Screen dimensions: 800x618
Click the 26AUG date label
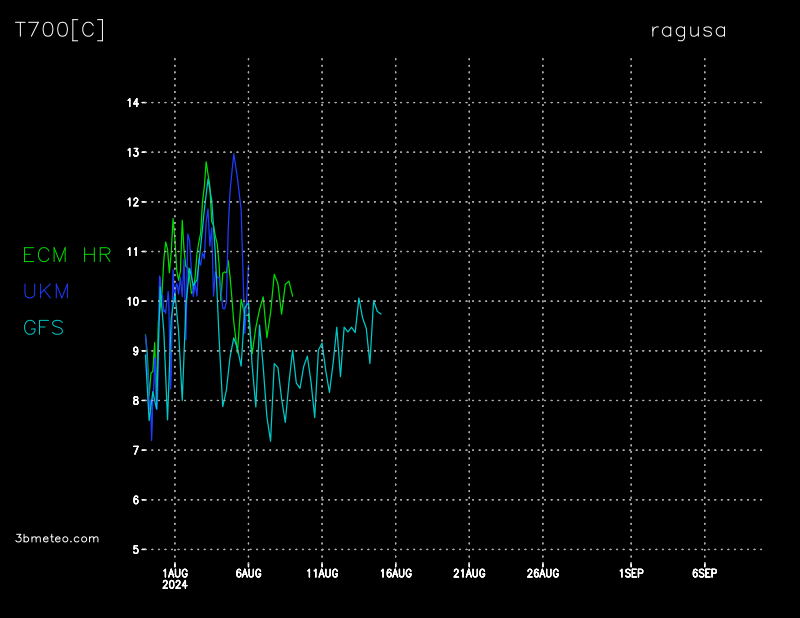coord(543,574)
